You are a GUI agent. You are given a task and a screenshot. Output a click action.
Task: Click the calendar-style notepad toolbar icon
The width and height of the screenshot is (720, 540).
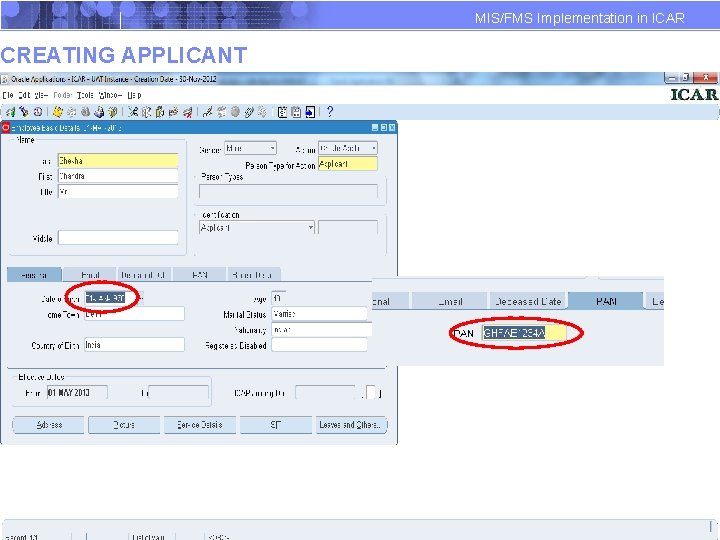coord(296,112)
